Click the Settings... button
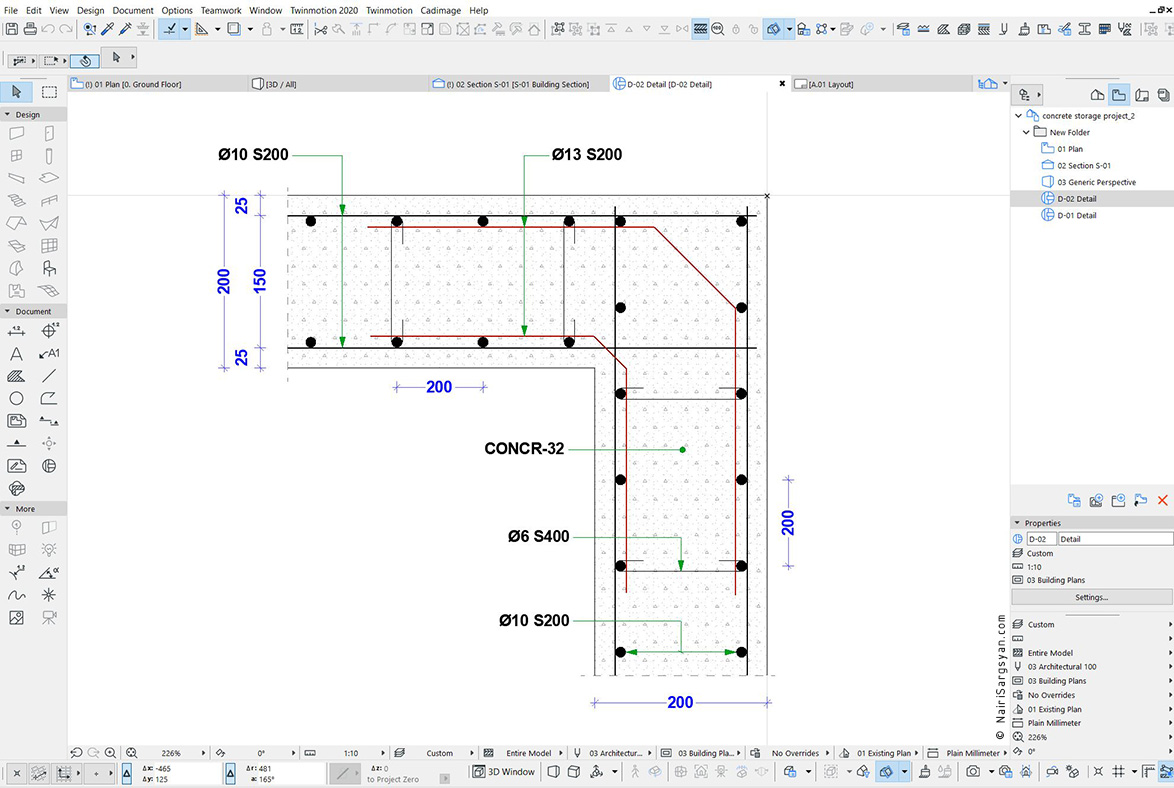The width and height of the screenshot is (1174, 788). 1092,597
